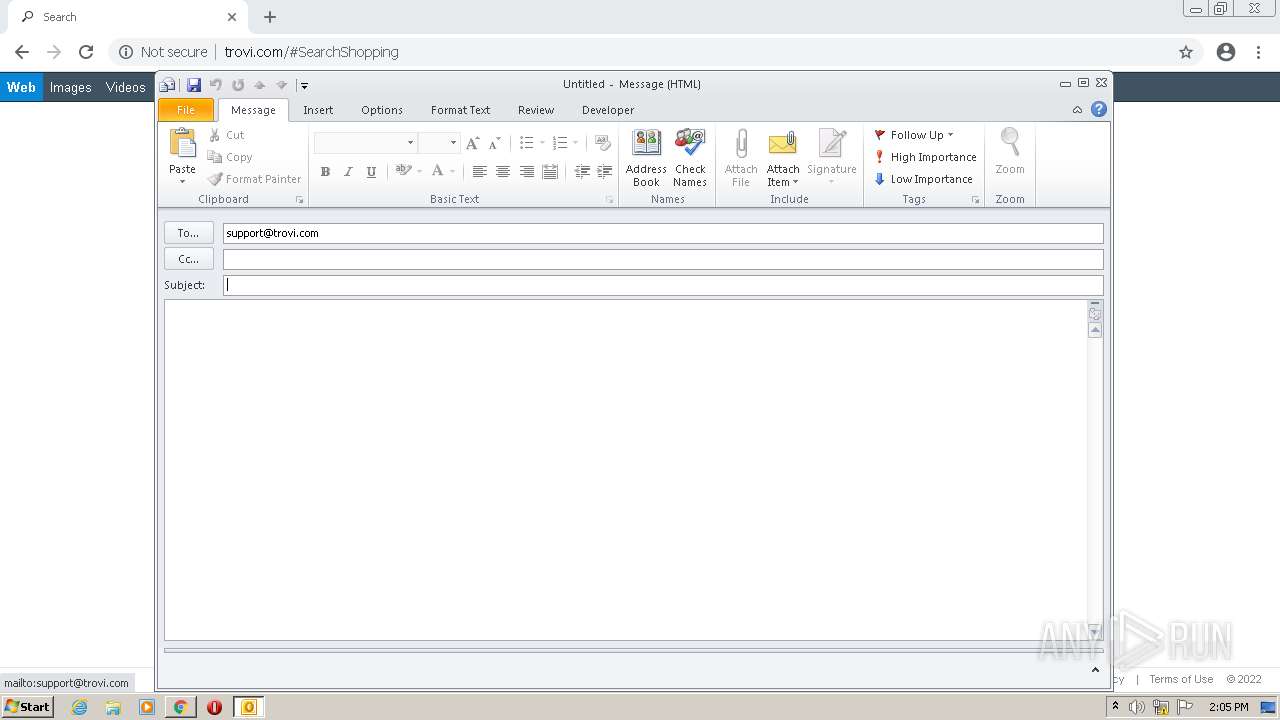
Task: Click the previous item up arrow in quick access toolbar
Action: click(260, 85)
